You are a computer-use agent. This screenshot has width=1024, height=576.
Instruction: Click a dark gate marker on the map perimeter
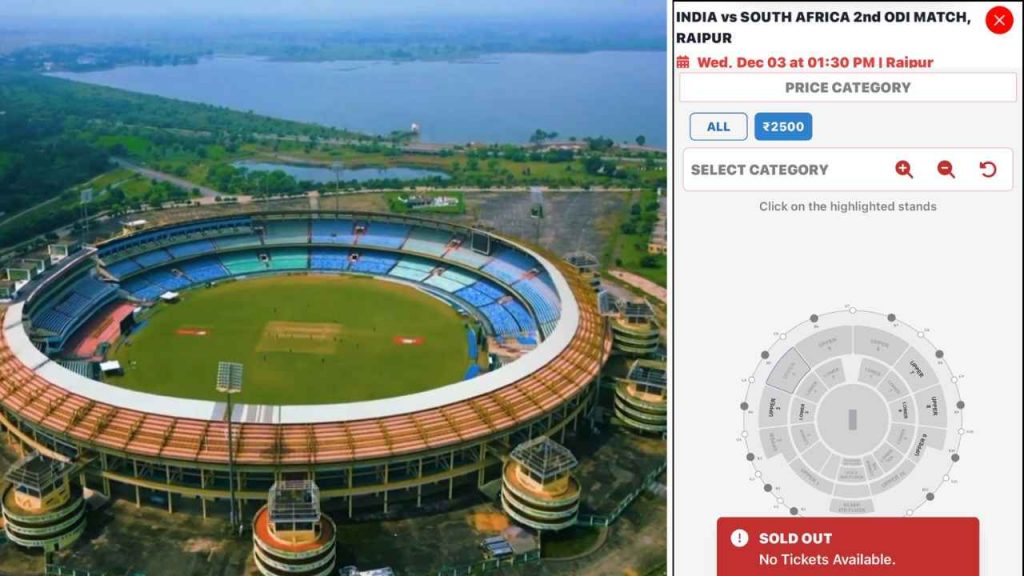pos(814,316)
